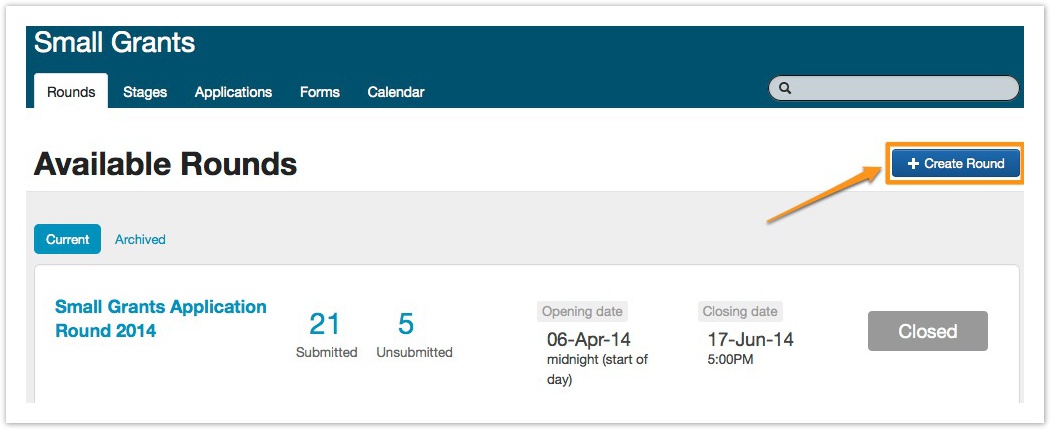Show Current rounds filter
This screenshot has height=429, width=1050.
pyautogui.click(x=67, y=240)
